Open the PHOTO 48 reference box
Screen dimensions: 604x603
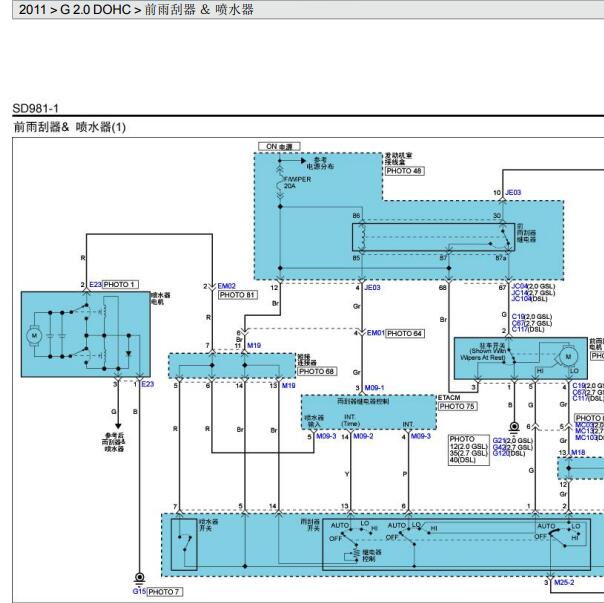pos(404,171)
